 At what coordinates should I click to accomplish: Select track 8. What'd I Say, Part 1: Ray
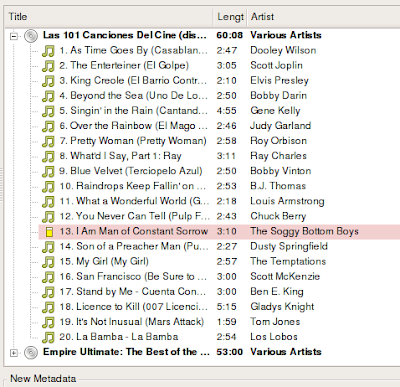120,156
